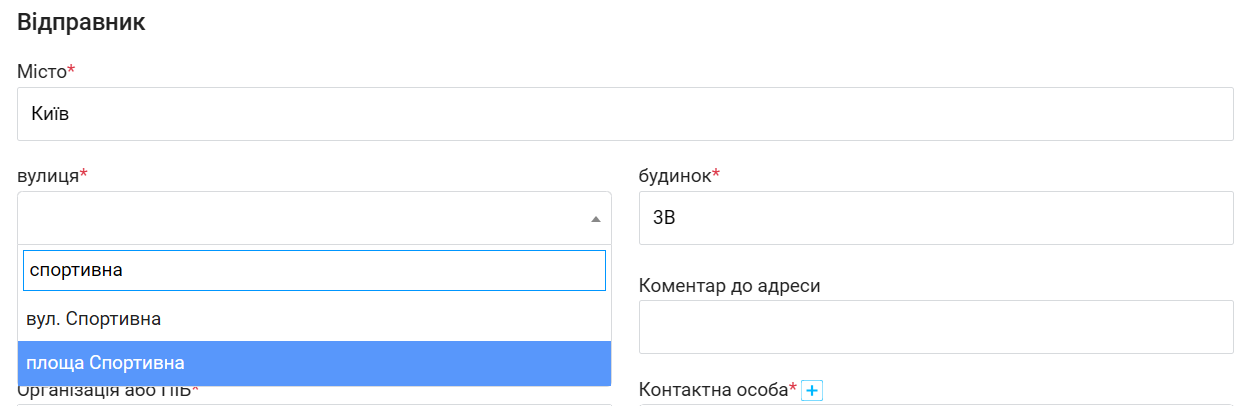This screenshot has height=406, width=1249.
Task: Click the red asterisk beside будинок
Action: point(716,174)
